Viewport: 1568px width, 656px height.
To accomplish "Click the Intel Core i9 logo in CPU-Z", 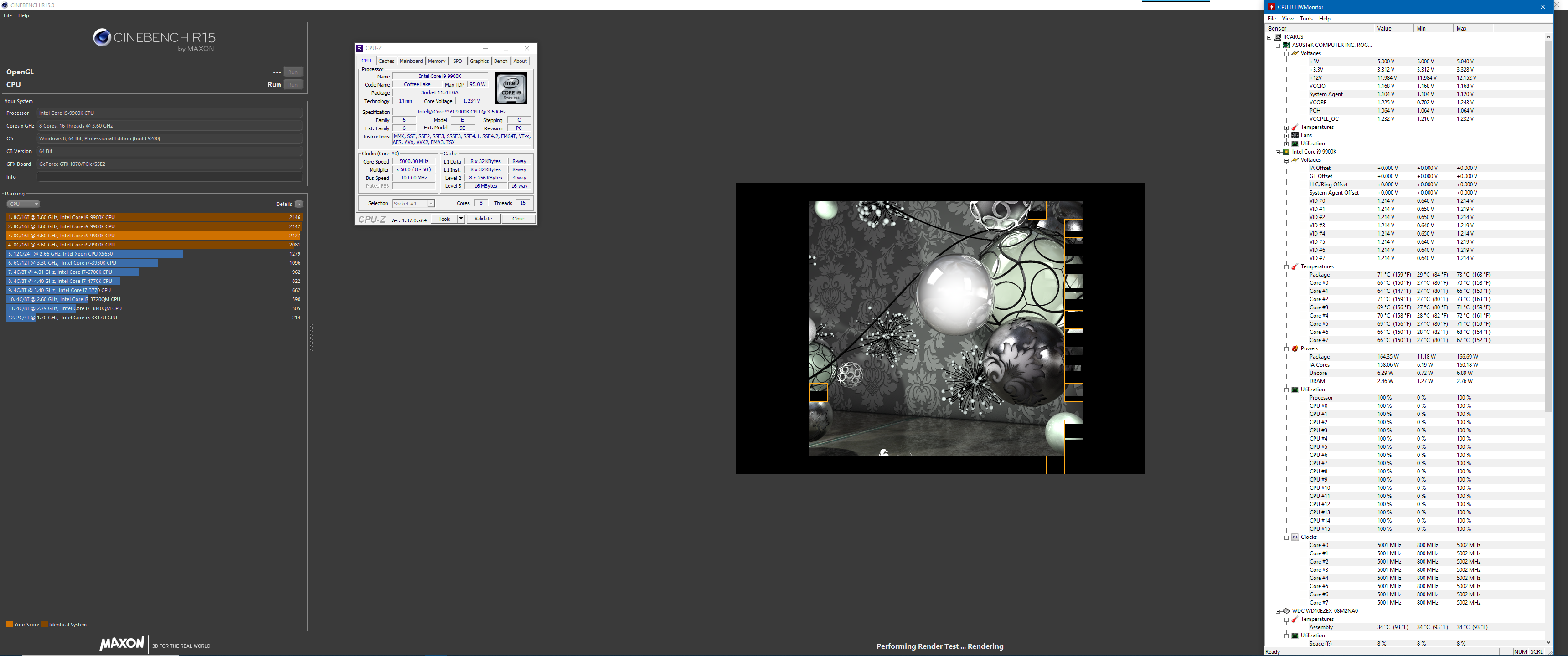I will pyautogui.click(x=511, y=88).
